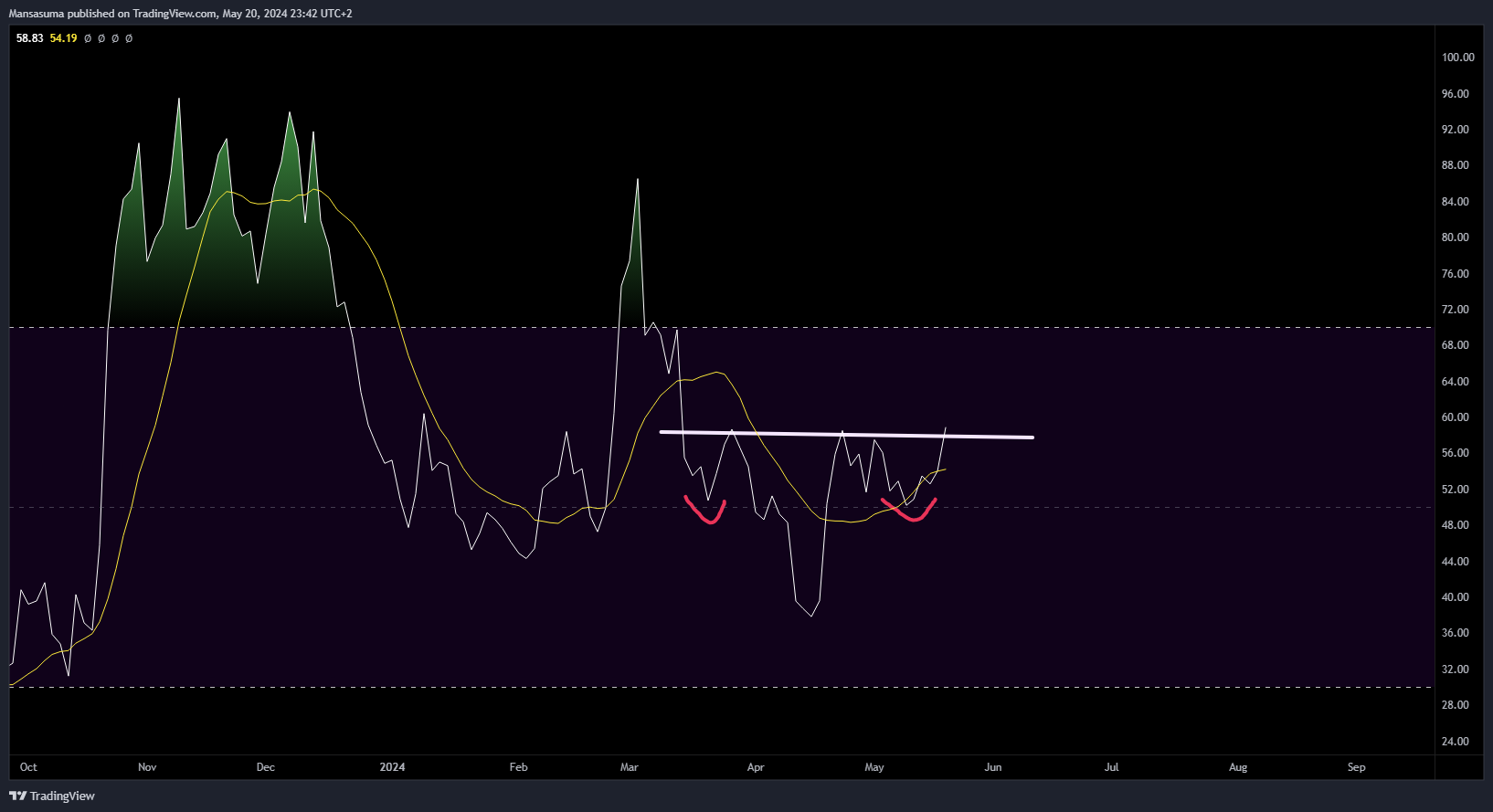1493x812 pixels.
Task: Click the 92.00 price axis label
Action: 1455,130
